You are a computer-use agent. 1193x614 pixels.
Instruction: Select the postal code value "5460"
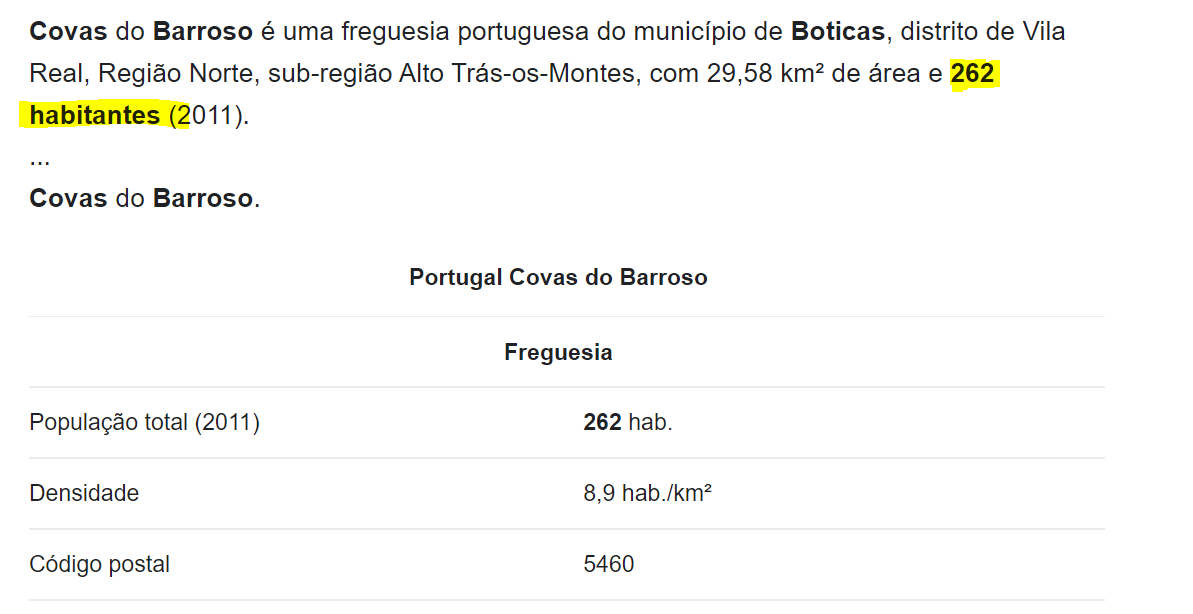click(608, 564)
